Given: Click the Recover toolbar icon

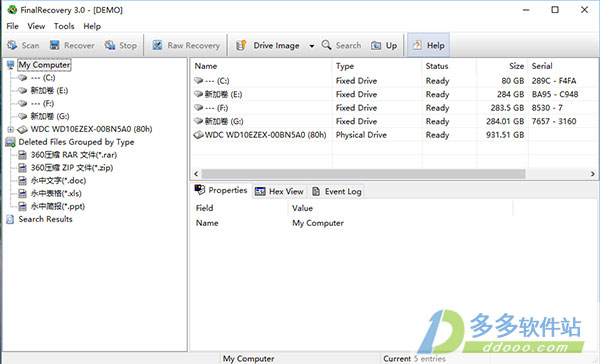Looking at the screenshot, I should 55,45.
